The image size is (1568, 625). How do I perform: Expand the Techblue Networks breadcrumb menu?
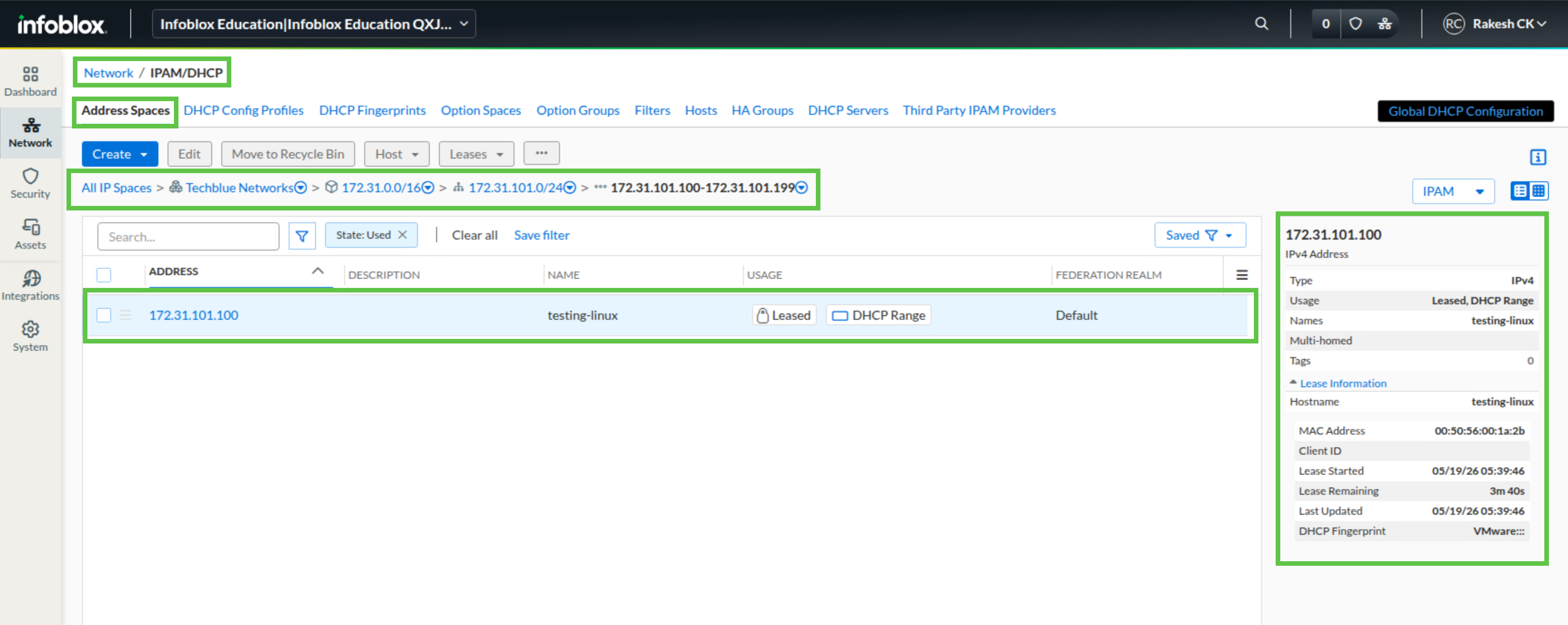click(300, 188)
